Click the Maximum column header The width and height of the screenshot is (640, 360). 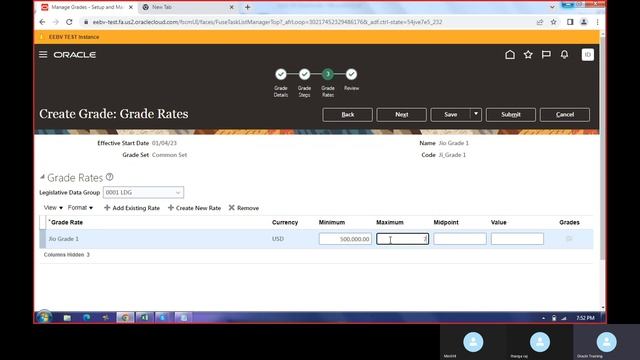(x=390, y=222)
